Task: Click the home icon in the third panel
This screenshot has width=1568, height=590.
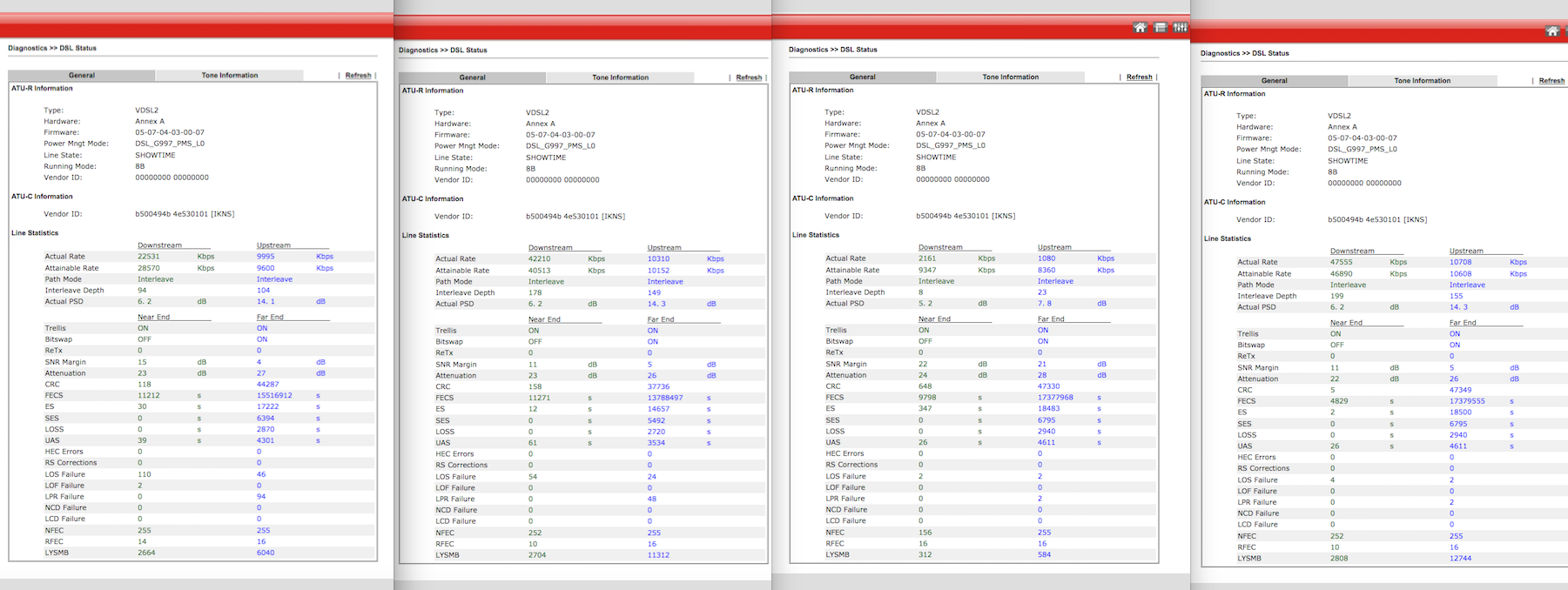Action: pos(1140,28)
